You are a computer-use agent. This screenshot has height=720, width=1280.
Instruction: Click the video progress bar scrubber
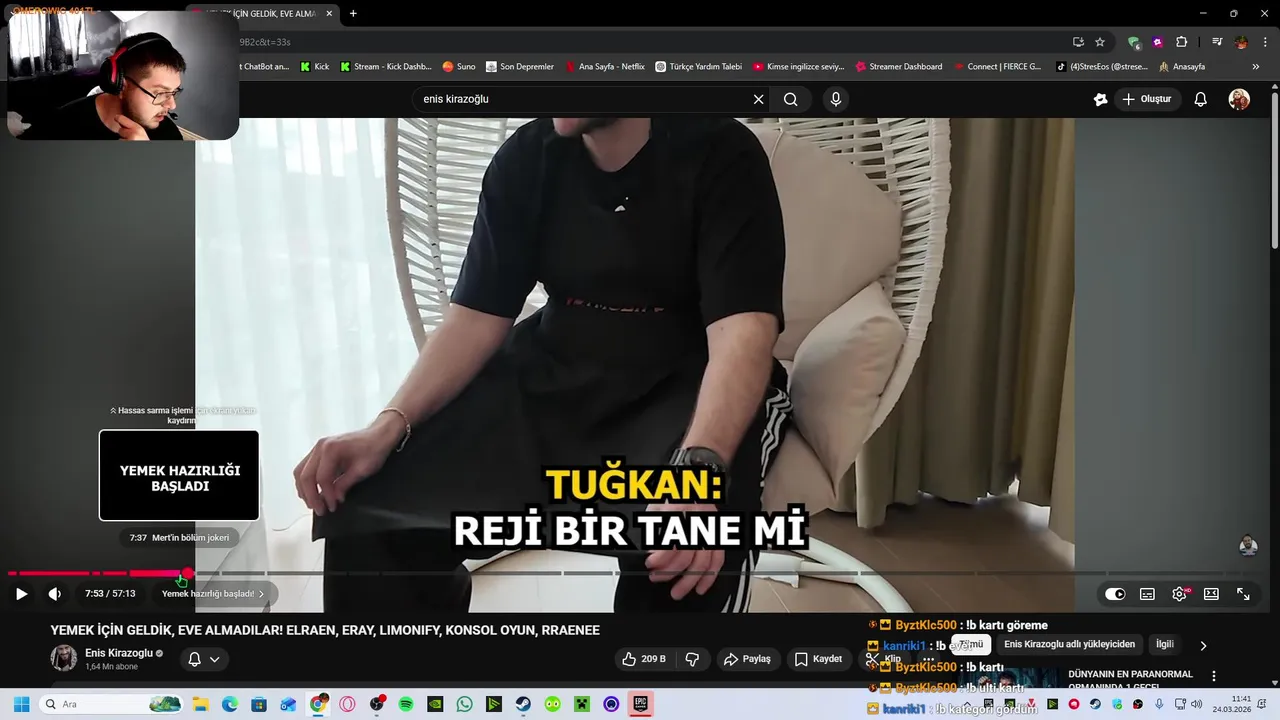(x=188, y=573)
